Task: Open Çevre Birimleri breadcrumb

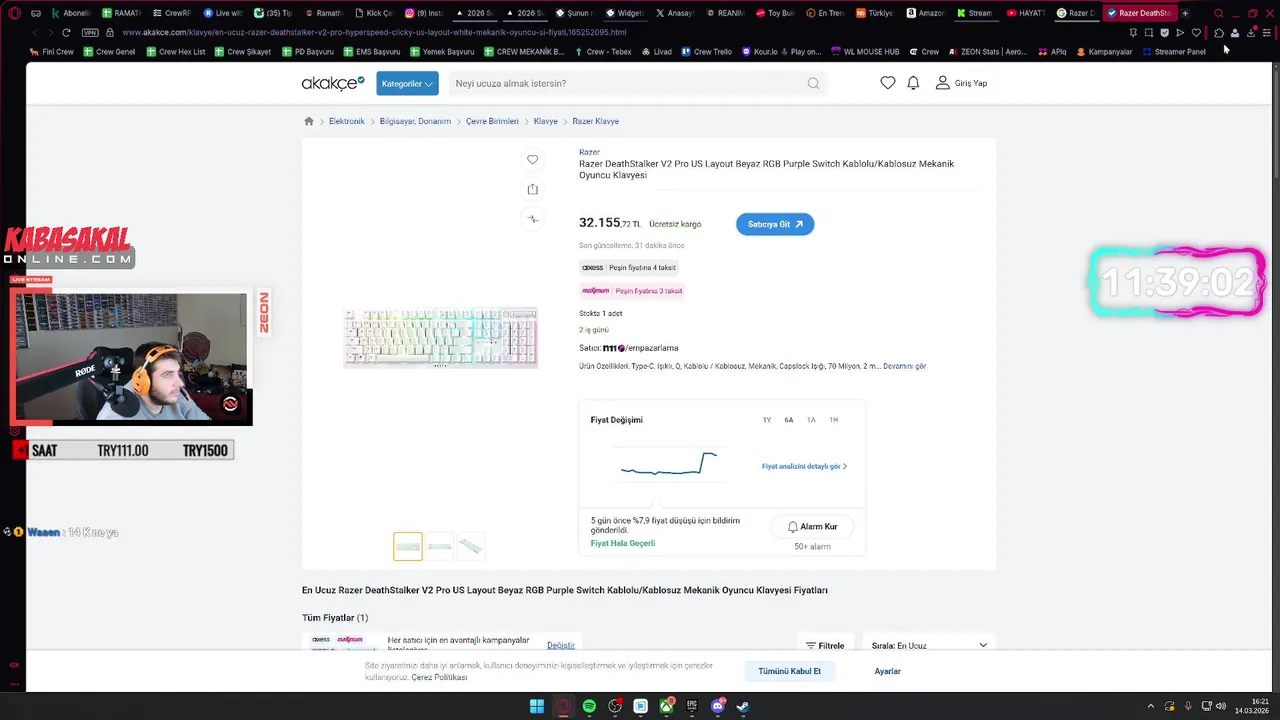Action: point(492,121)
